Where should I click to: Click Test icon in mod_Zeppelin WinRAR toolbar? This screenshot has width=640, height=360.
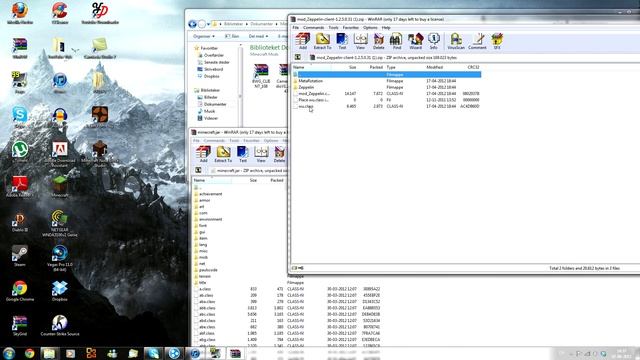342,41
